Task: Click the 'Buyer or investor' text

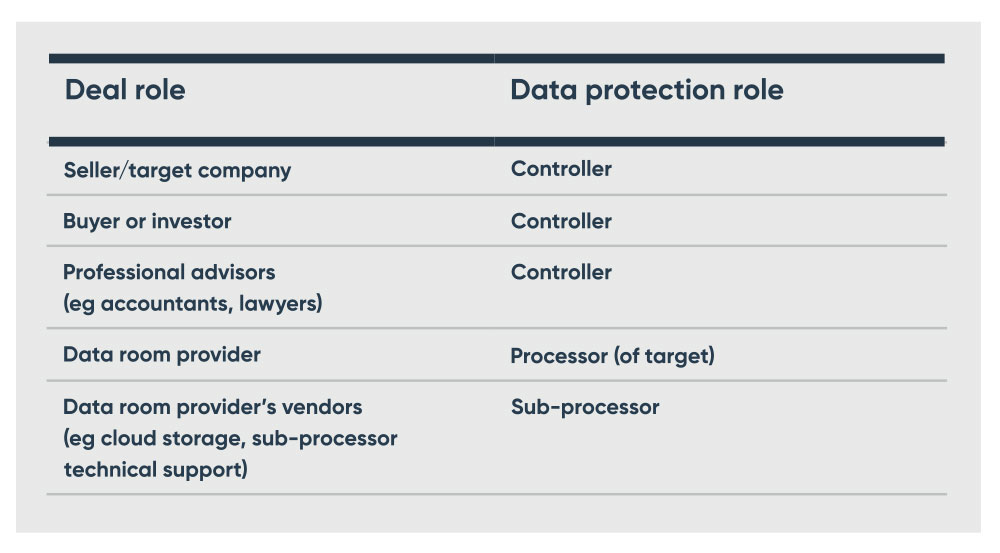Action: [147, 221]
